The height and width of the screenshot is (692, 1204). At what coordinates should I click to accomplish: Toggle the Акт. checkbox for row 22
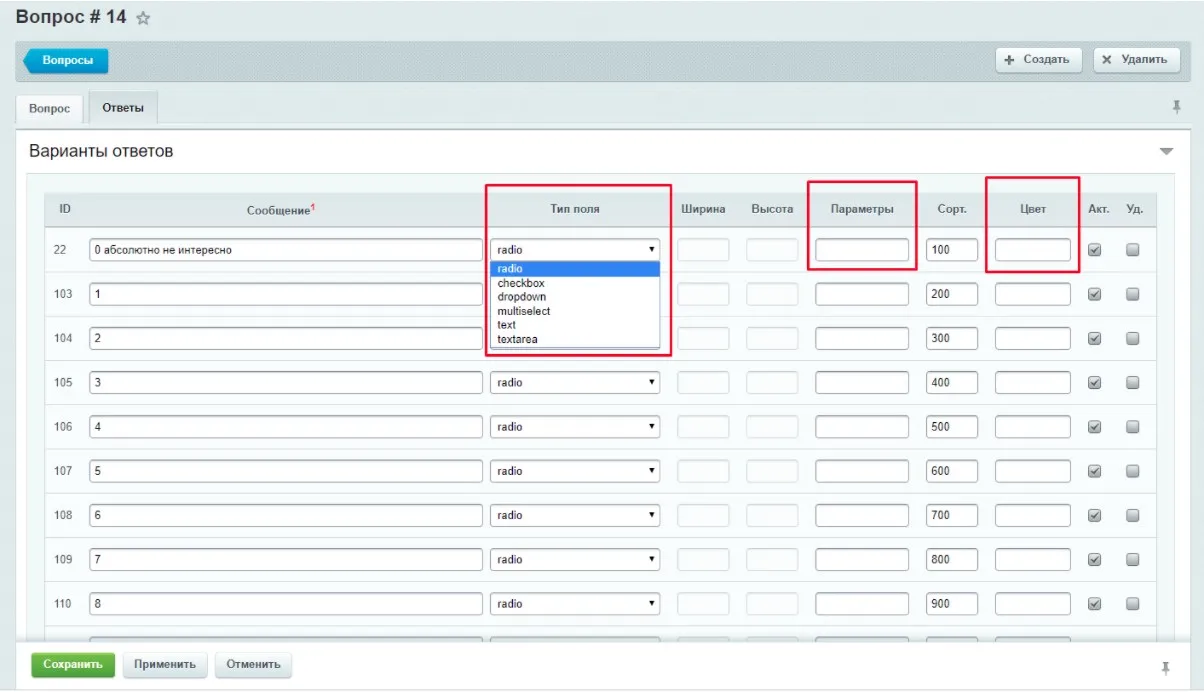coord(1094,250)
